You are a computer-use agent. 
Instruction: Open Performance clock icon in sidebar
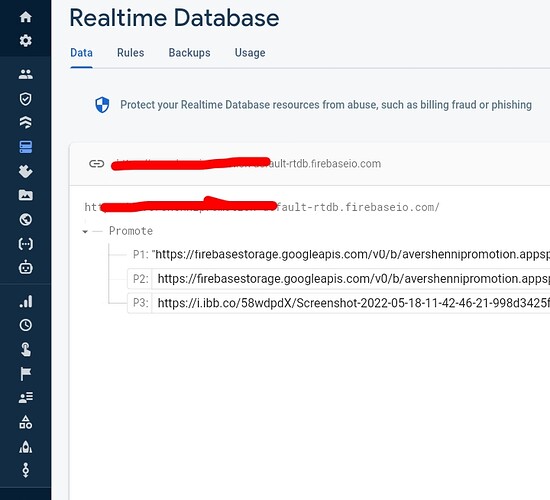[26, 325]
